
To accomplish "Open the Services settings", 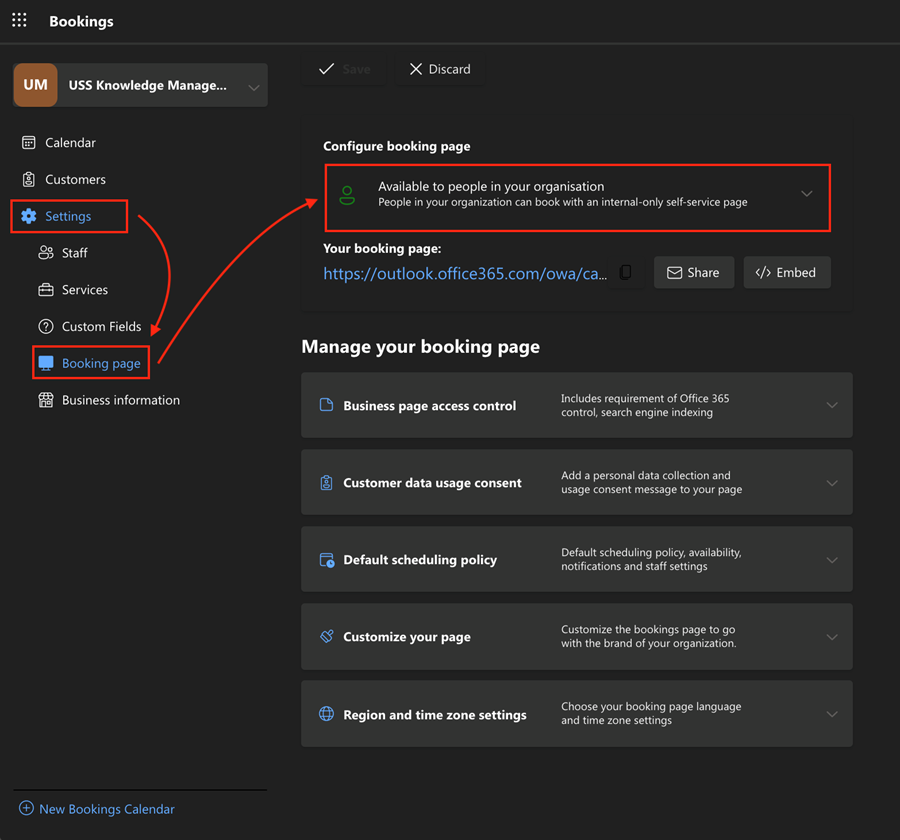I will [85, 289].
